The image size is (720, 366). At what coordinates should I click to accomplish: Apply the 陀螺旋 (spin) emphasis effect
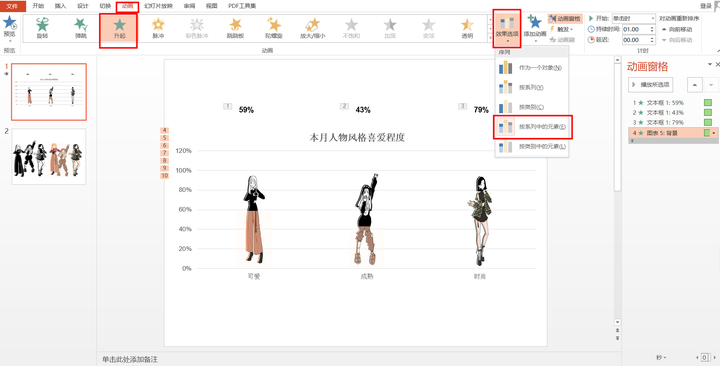point(274,28)
